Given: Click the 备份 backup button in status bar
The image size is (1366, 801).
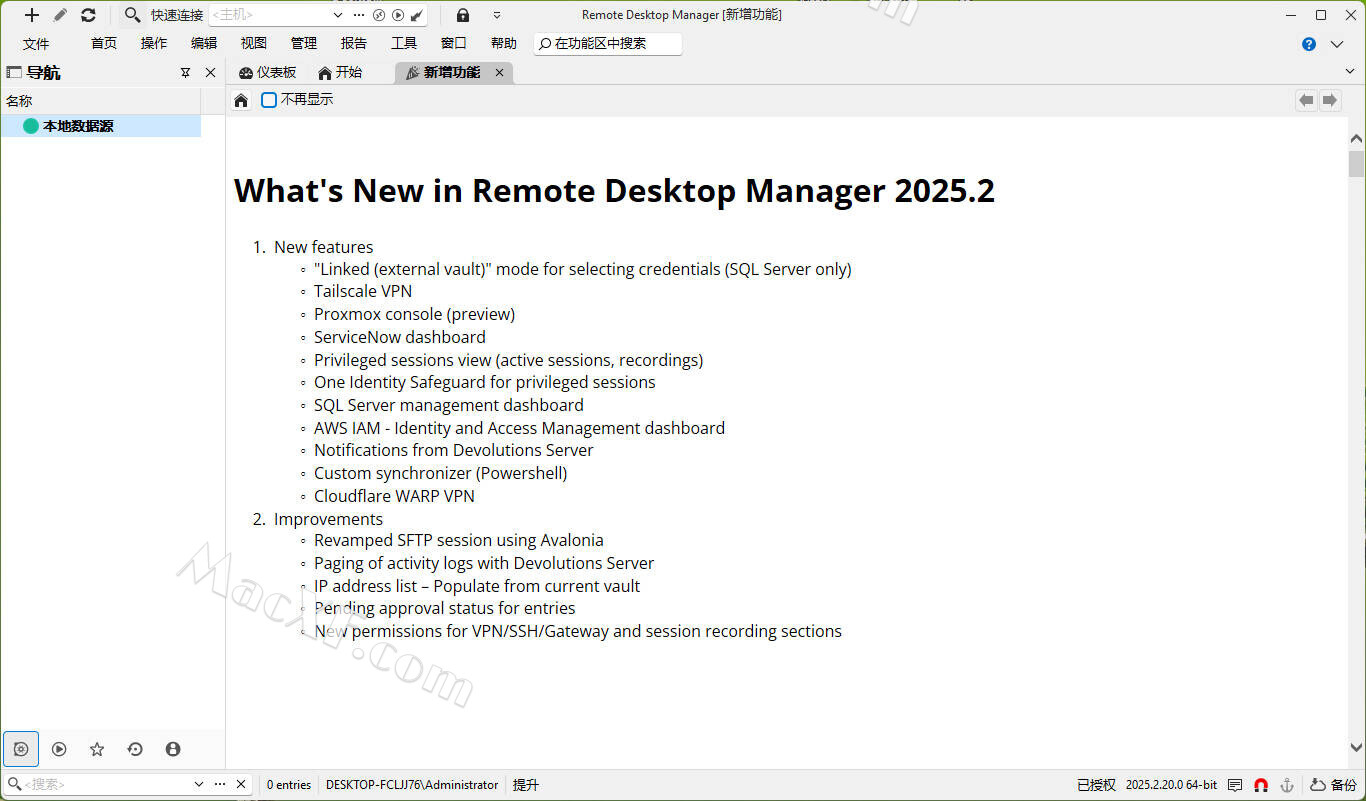Looking at the screenshot, I should point(1333,785).
